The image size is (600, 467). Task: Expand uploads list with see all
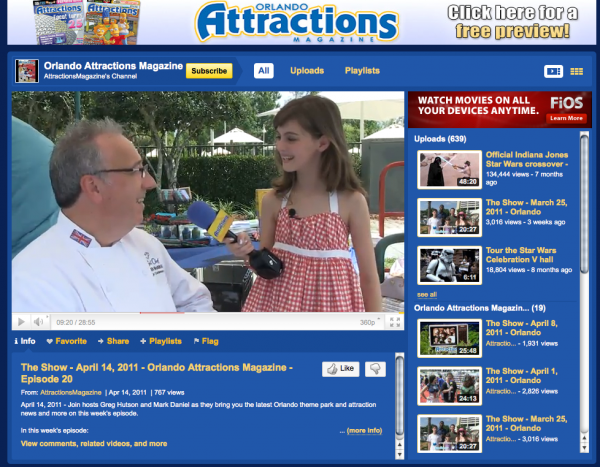427,295
